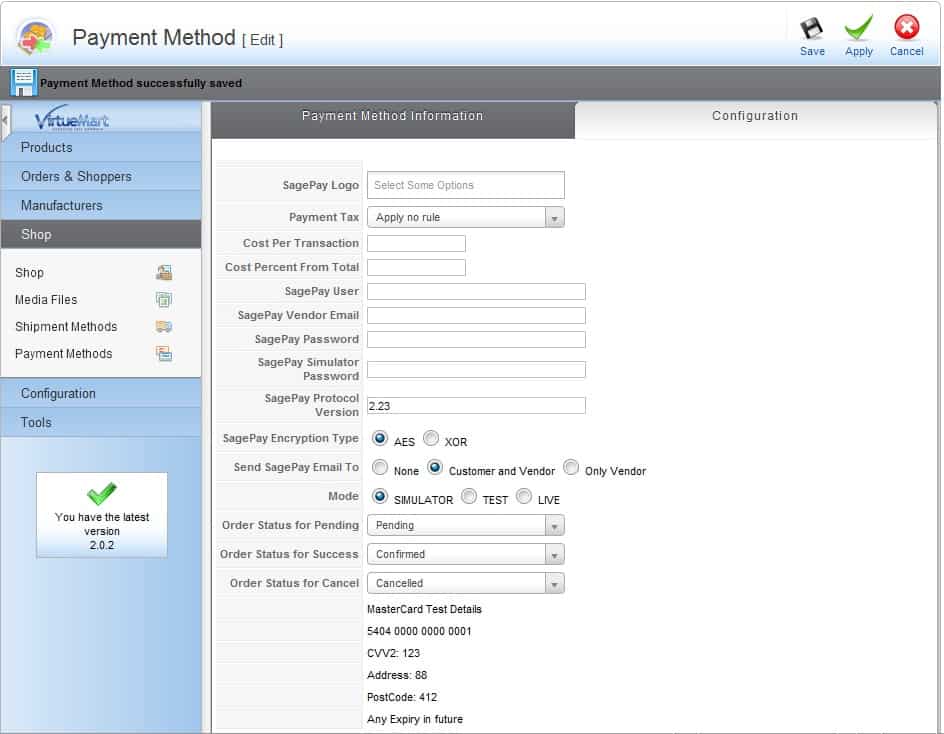Choose Only Vendor email option
This screenshot has height=734, width=944.
point(571,467)
